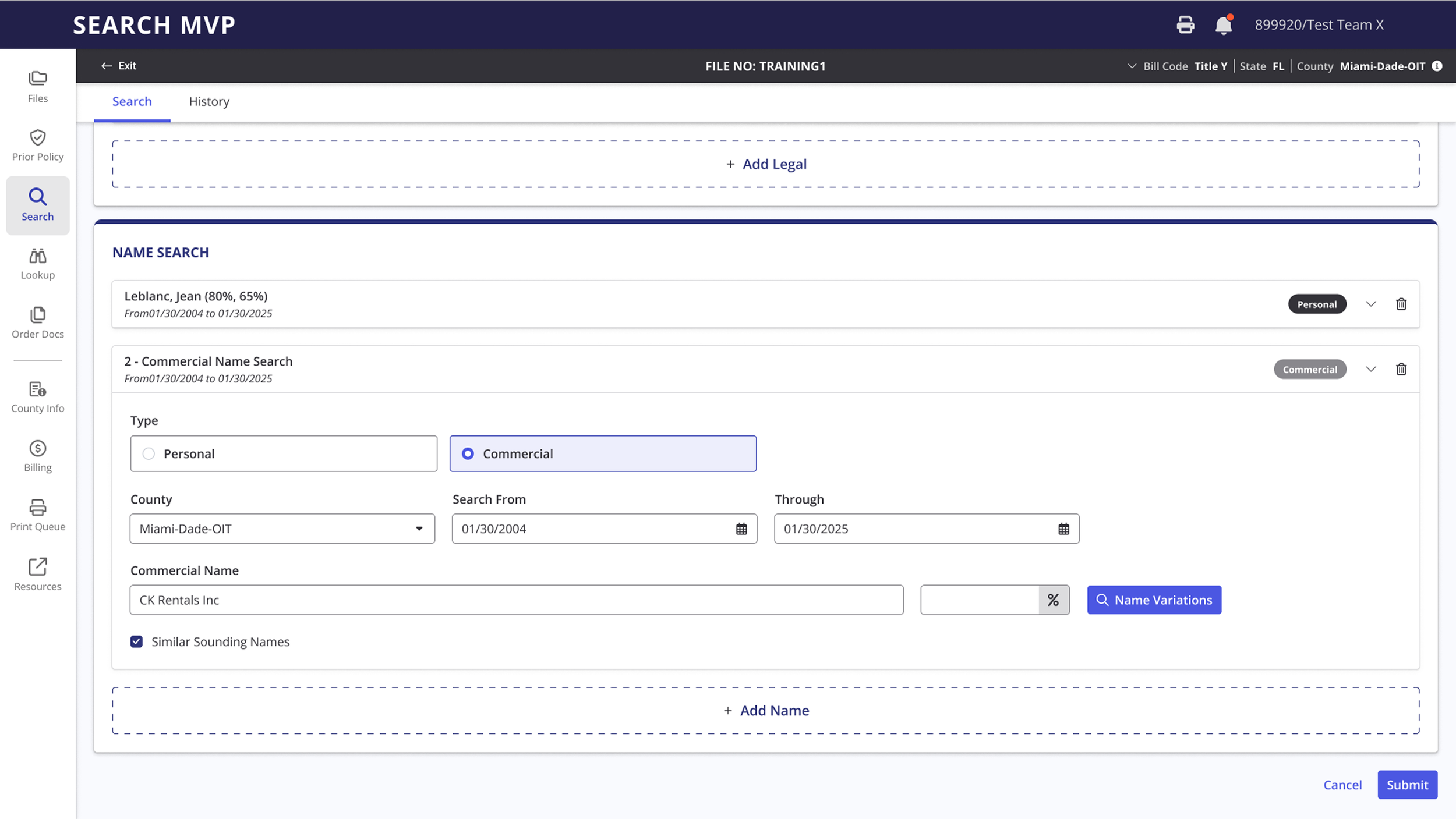
Task: Uncheck Similar Sounding Names checkbox
Action: pyautogui.click(x=136, y=641)
